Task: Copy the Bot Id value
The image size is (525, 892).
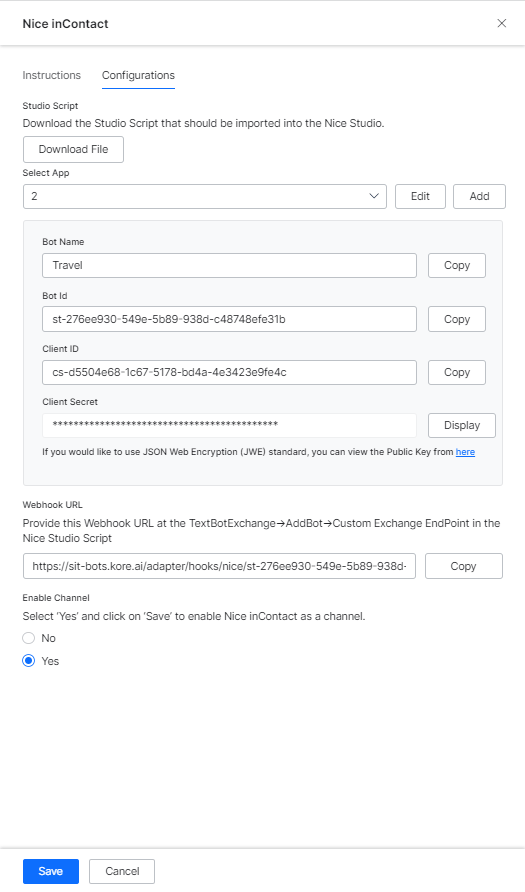Action: click(457, 319)
